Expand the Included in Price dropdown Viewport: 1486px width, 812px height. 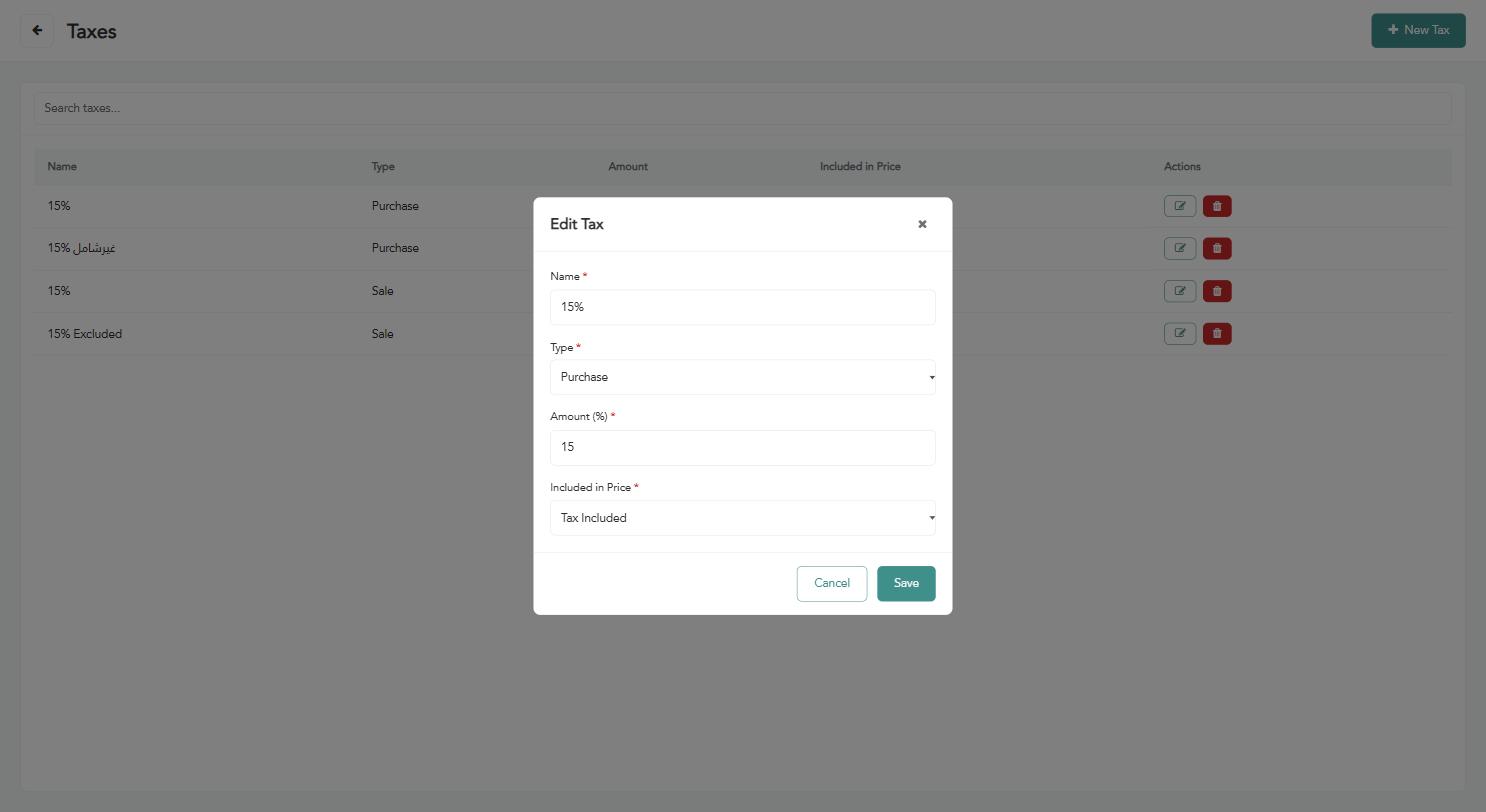tap(743, 518)
